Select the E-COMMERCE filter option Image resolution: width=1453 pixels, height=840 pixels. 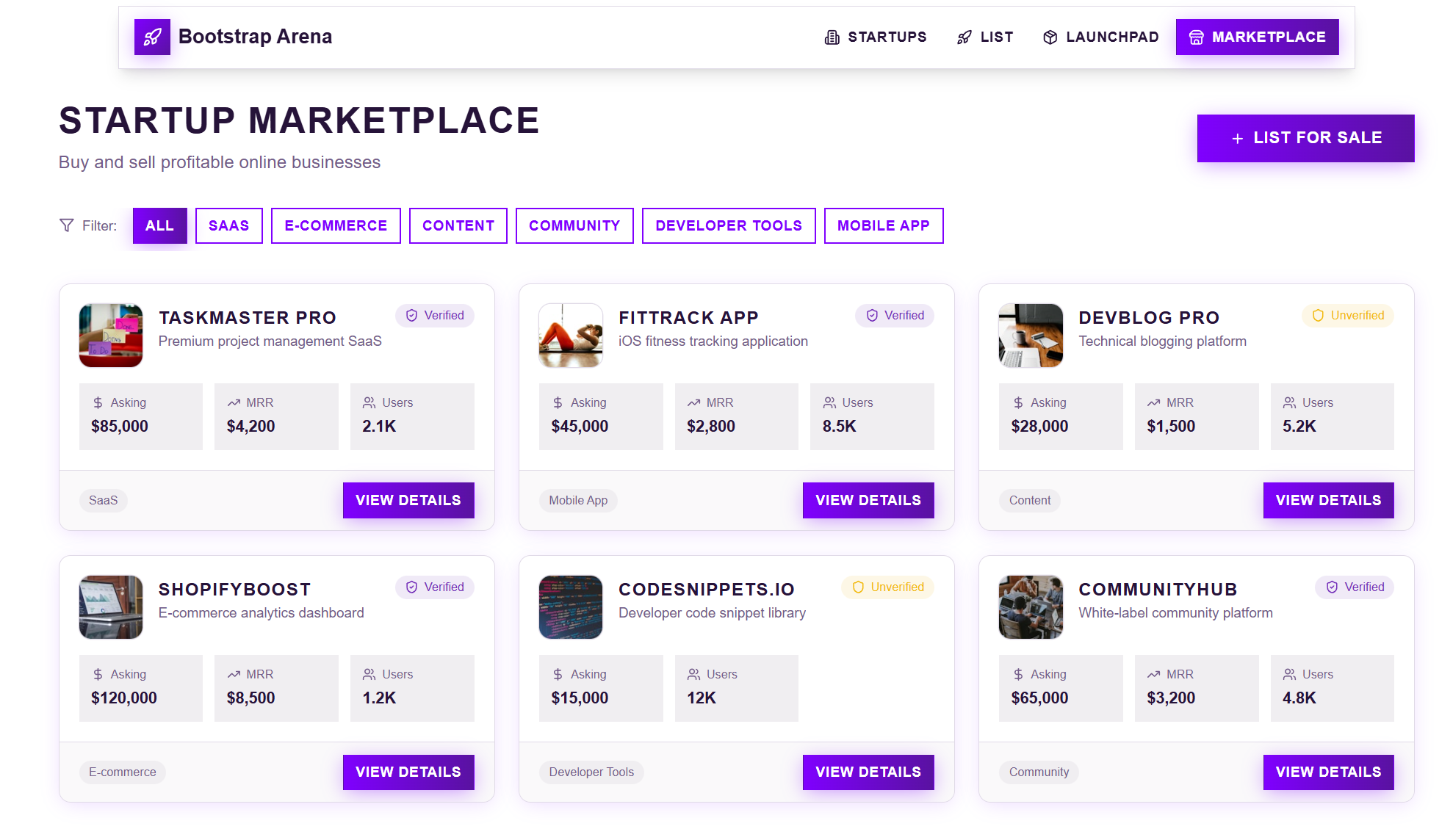336,225
